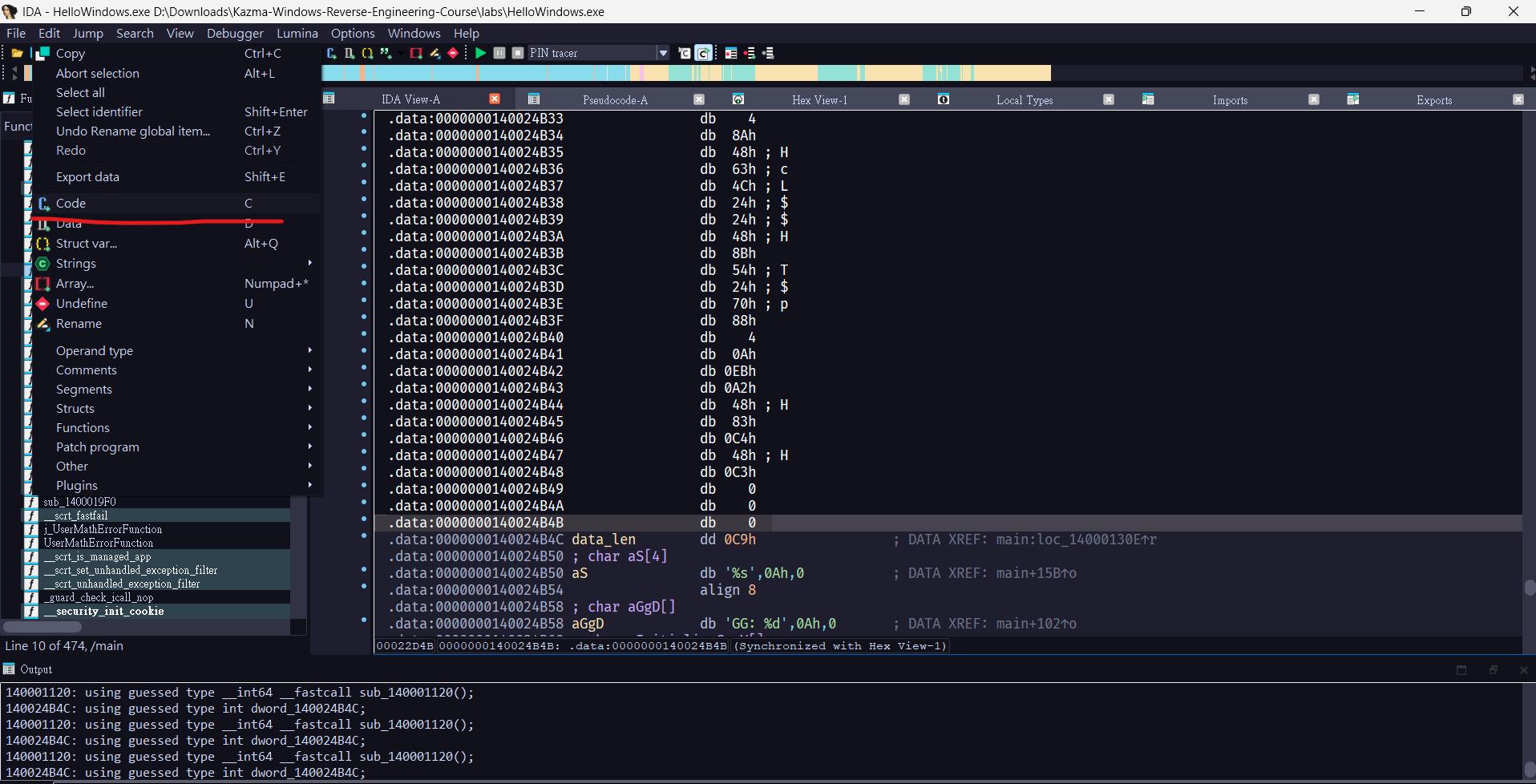This screenshot has width=1536, height=784.
Task: Open the Jump menu
Action: click(87, 33)
